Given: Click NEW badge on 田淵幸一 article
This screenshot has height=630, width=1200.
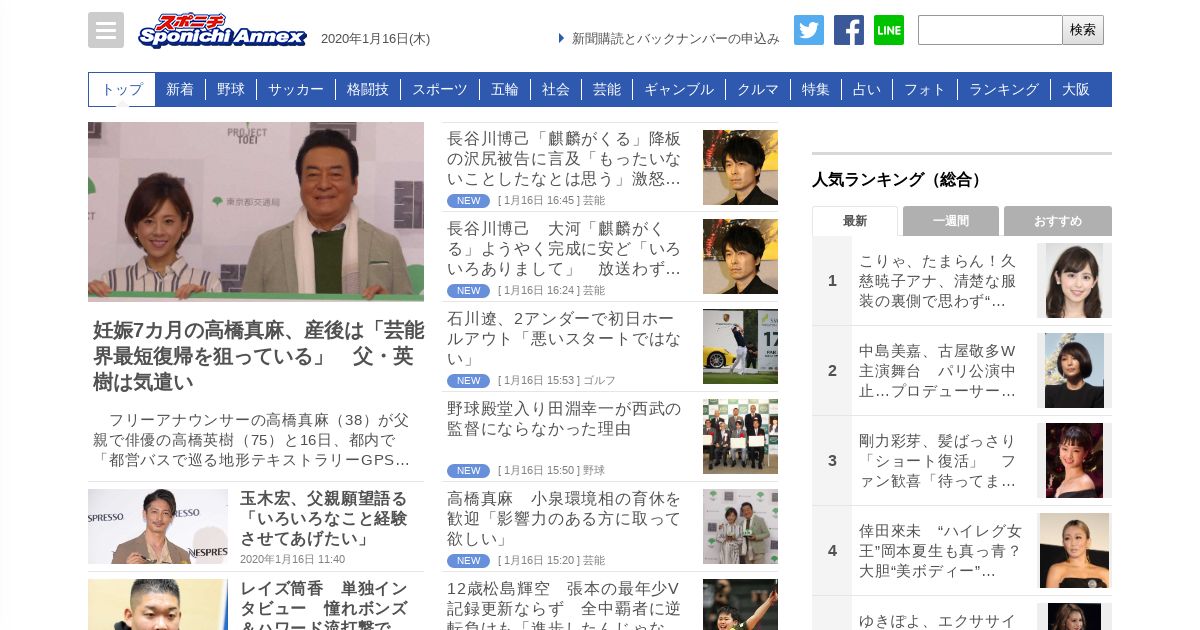Looking at the screenshot, I should 468,471.
